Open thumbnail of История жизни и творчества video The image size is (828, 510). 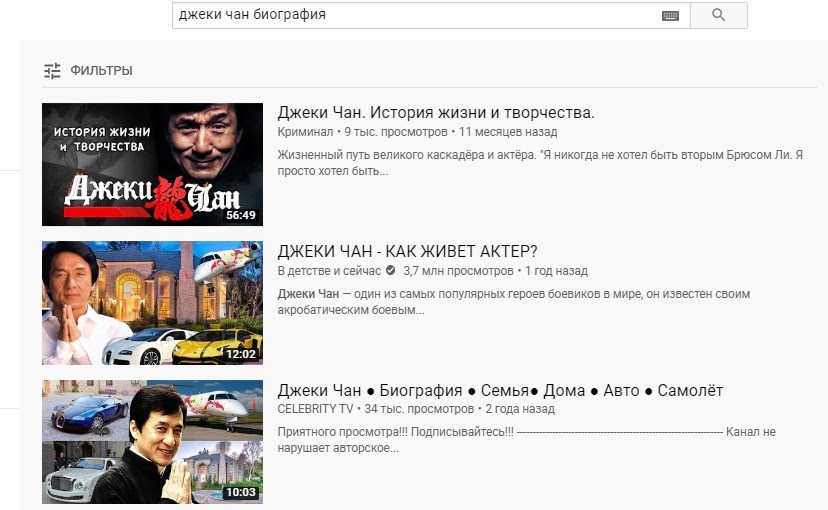tap(152, 164)
